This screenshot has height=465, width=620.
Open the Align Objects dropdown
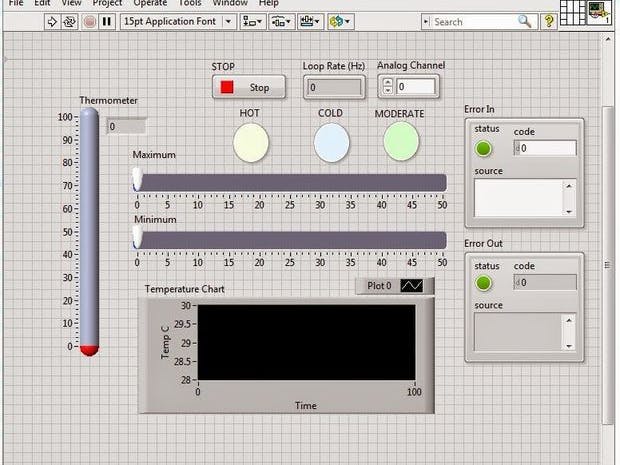tap(254, 21)
